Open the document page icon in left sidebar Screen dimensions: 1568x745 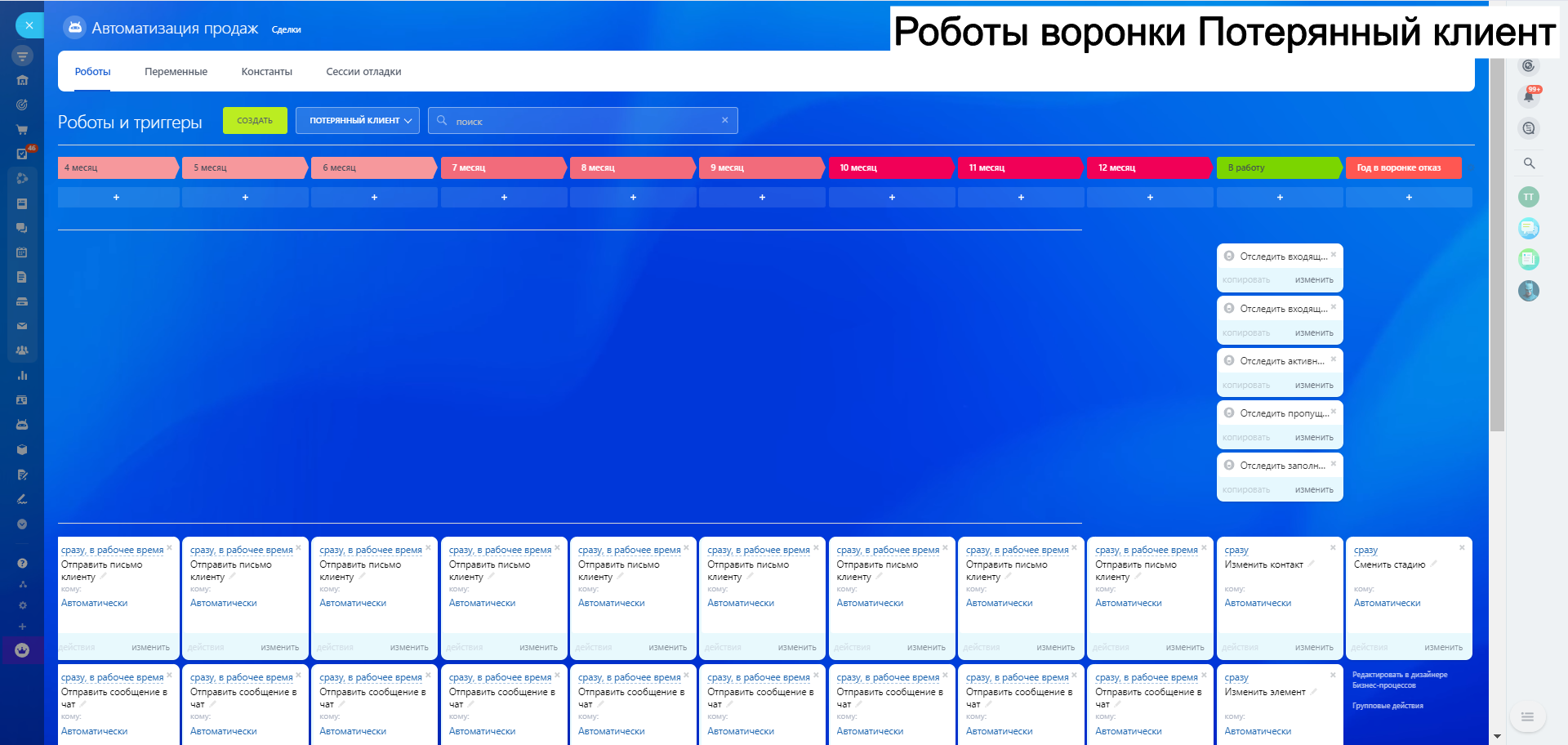coord(22,277)
